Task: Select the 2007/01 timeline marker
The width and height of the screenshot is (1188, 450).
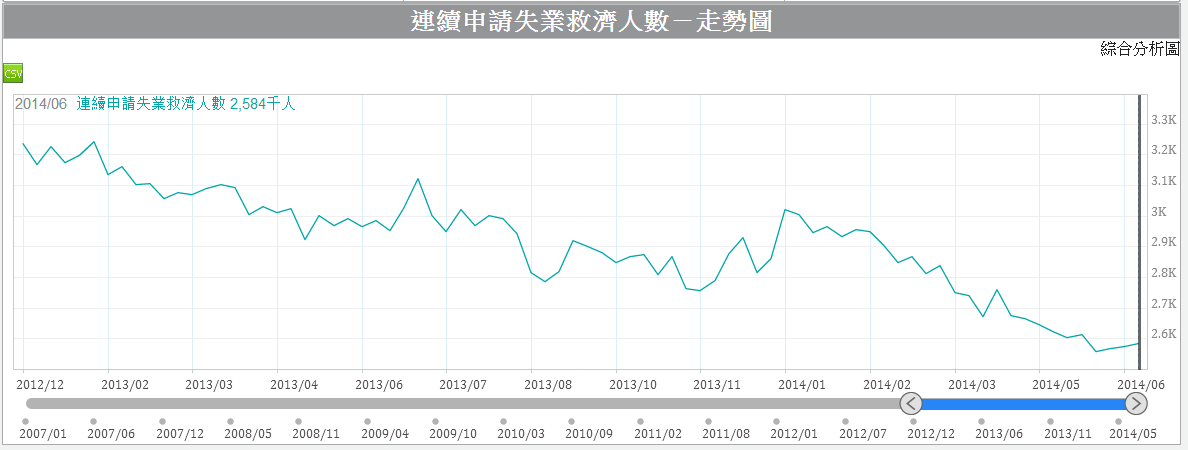Action: click(26, 421)
